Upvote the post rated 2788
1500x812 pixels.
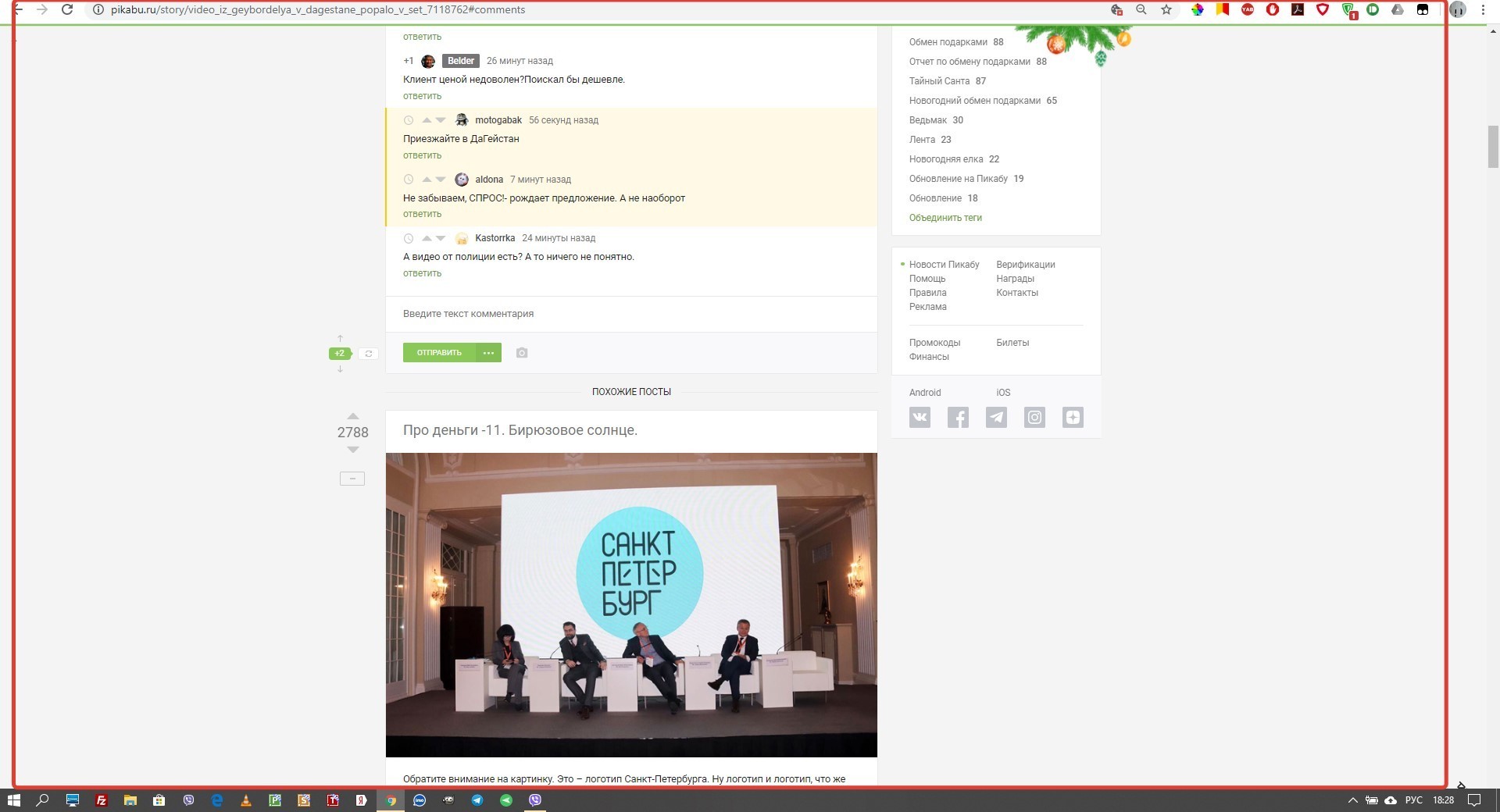tap(352, 416)
